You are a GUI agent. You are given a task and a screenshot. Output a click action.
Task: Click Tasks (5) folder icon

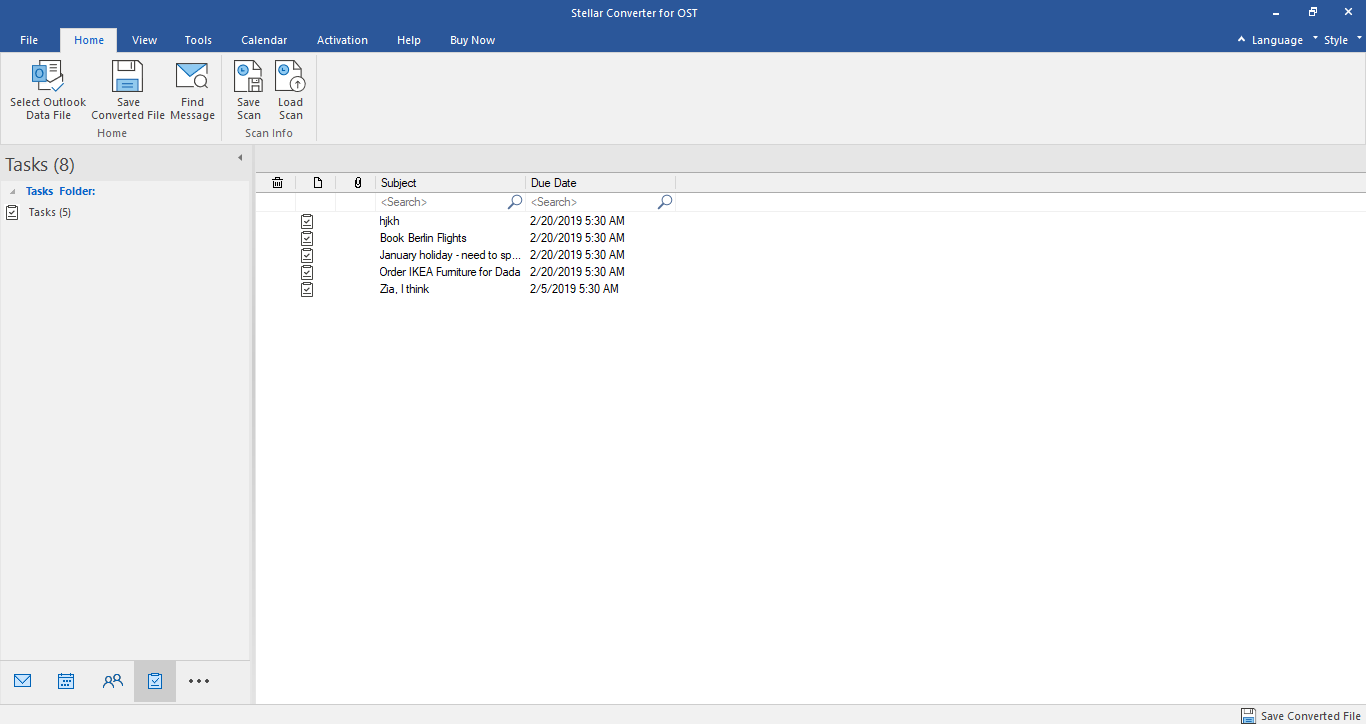tap(12, 212)
